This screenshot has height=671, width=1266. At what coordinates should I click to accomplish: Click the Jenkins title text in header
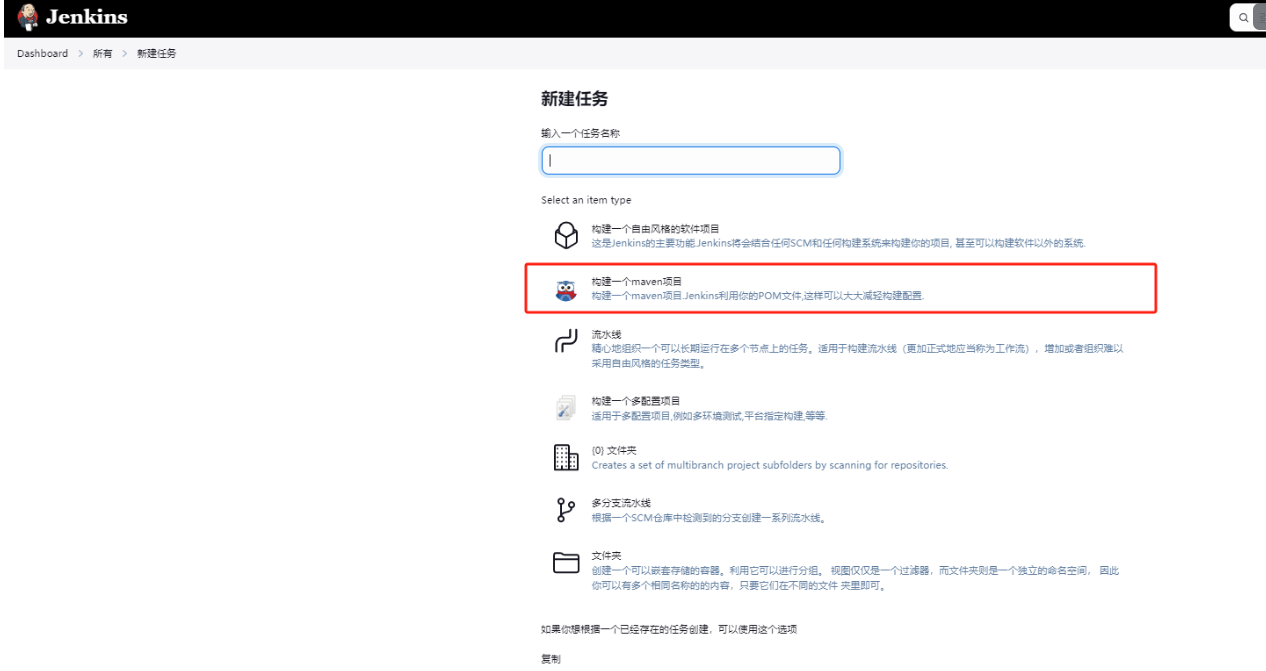(x=86, y=17)
